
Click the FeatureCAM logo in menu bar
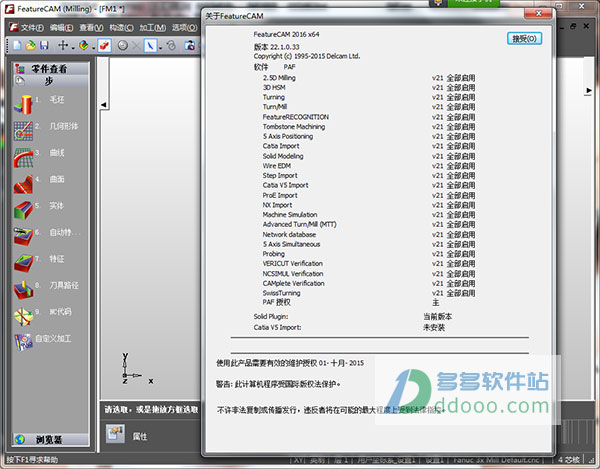point(14,27)
